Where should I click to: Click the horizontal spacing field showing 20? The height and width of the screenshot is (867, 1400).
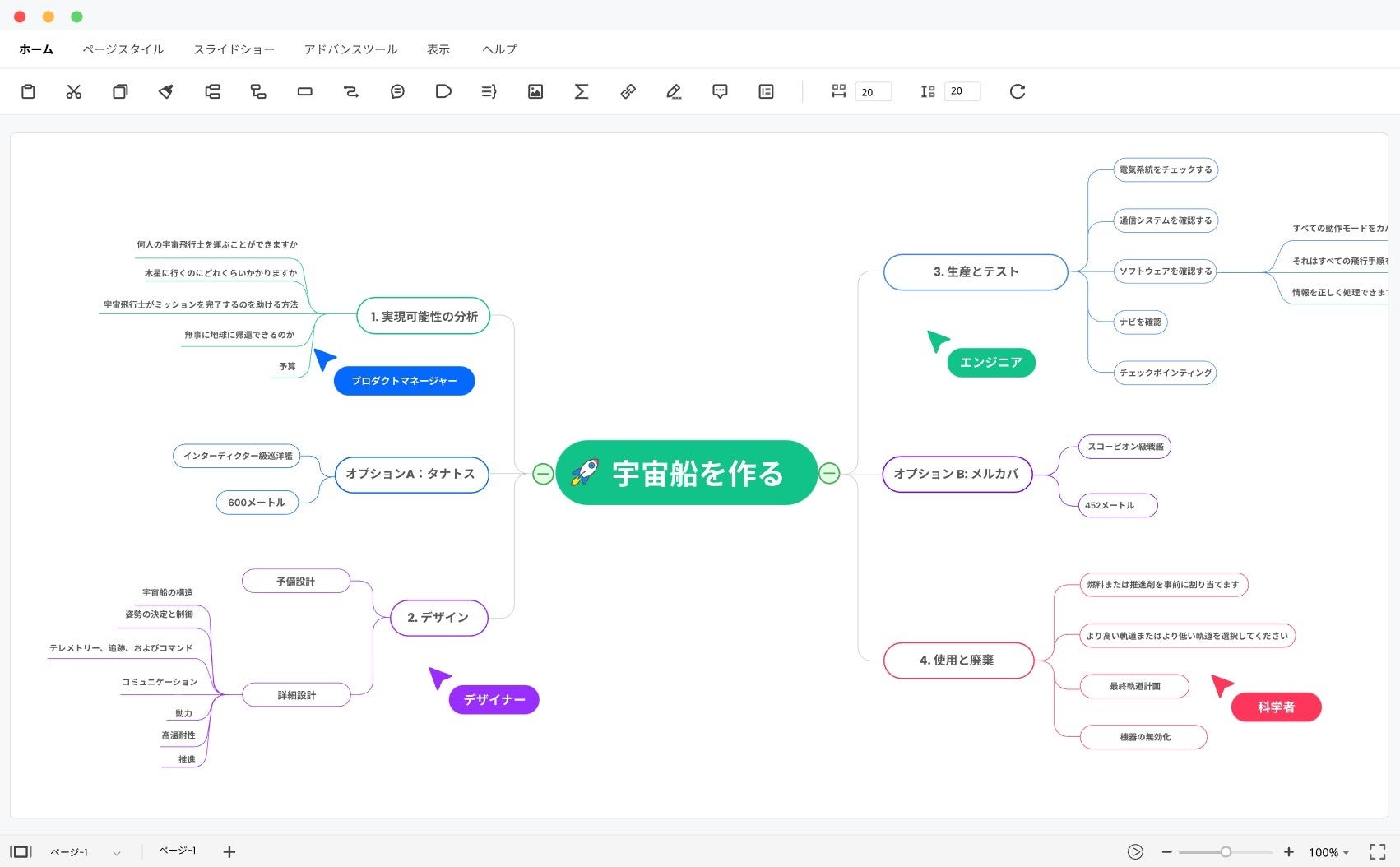point(873,91)
